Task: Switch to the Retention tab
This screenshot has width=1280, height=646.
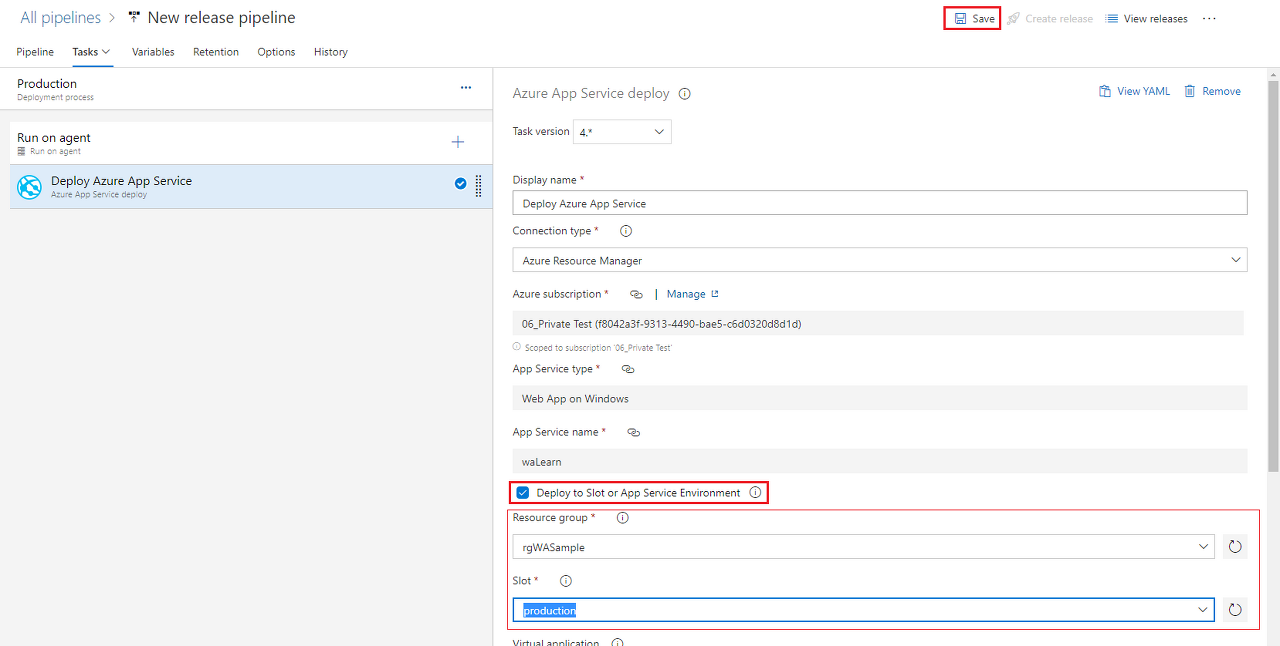Action: pyautogui.click(x=216, y=52)
